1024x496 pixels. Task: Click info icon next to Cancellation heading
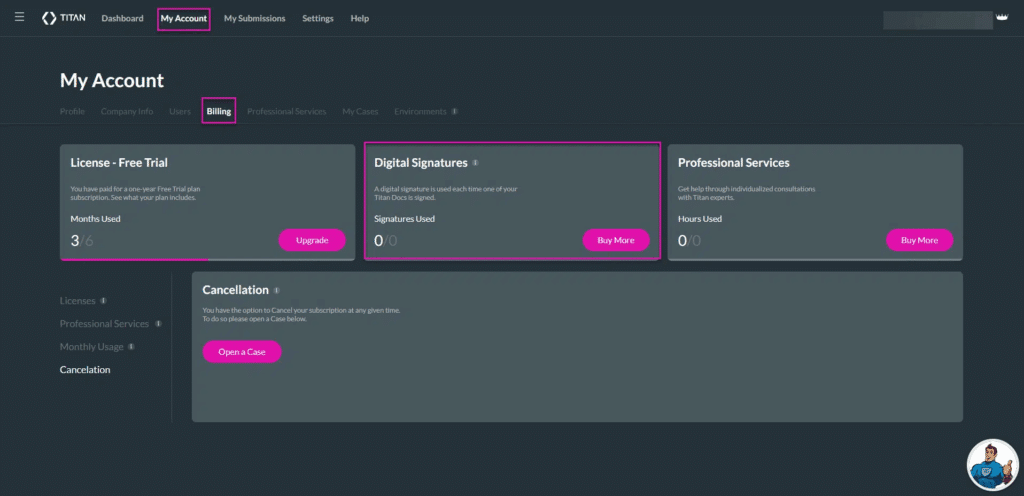click(x=276, y=291)
